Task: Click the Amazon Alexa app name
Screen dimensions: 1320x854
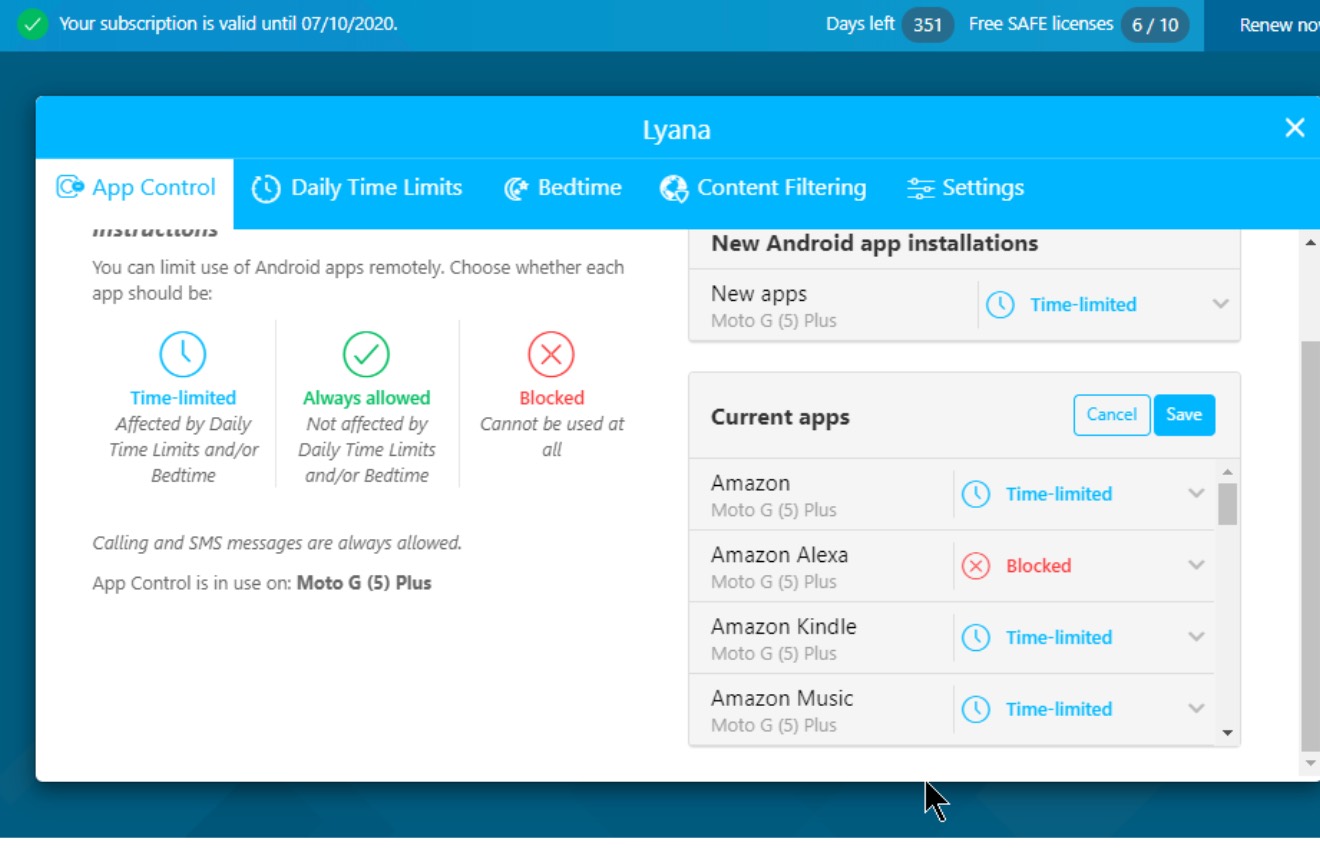Action: (779, 555)
